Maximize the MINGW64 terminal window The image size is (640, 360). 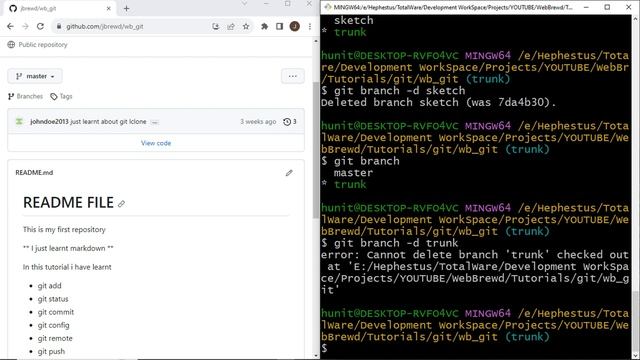tap(607, 7)
